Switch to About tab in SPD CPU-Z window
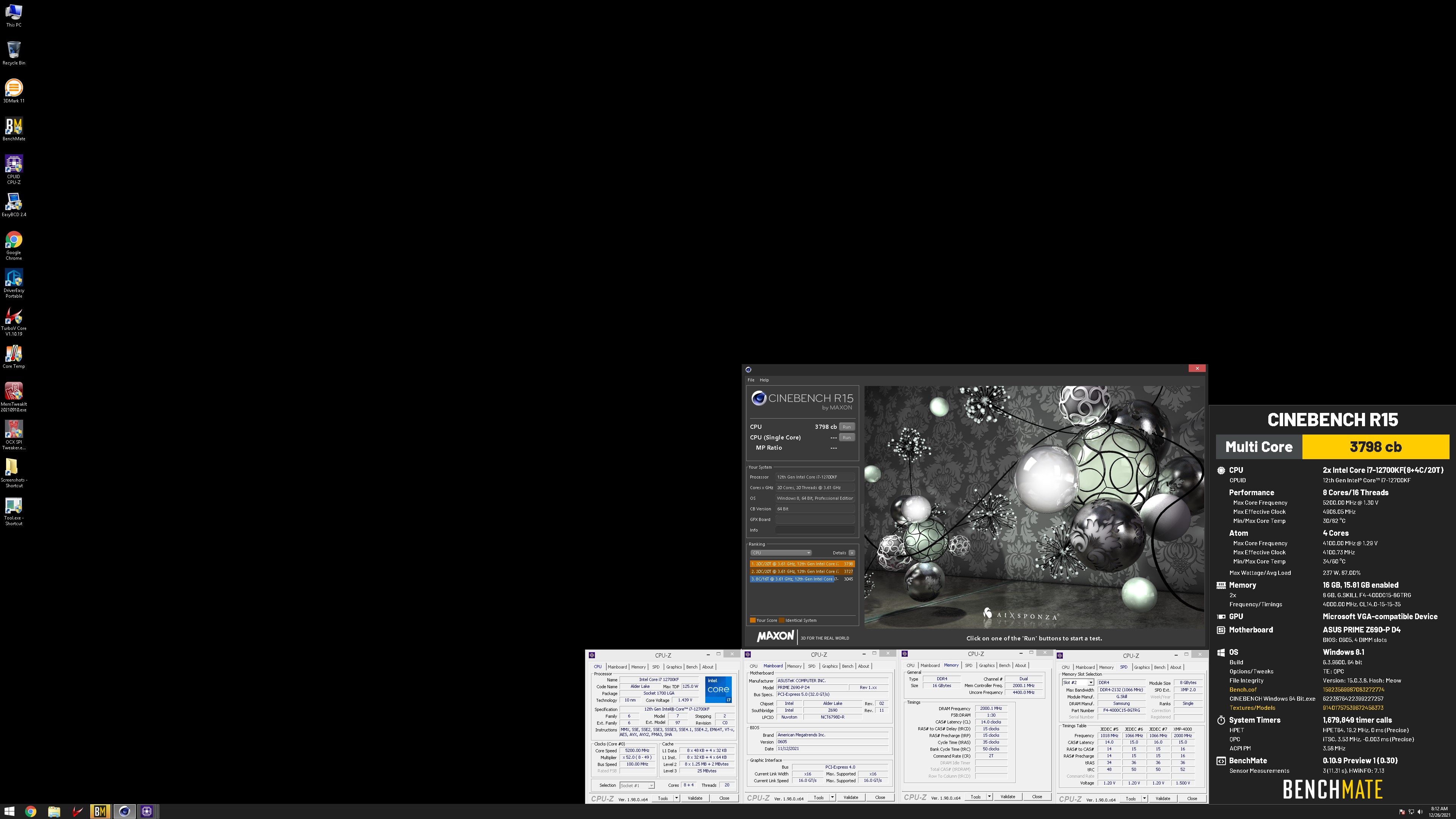Viewport: 1456px width, 819px height. tap(1176, 667)
